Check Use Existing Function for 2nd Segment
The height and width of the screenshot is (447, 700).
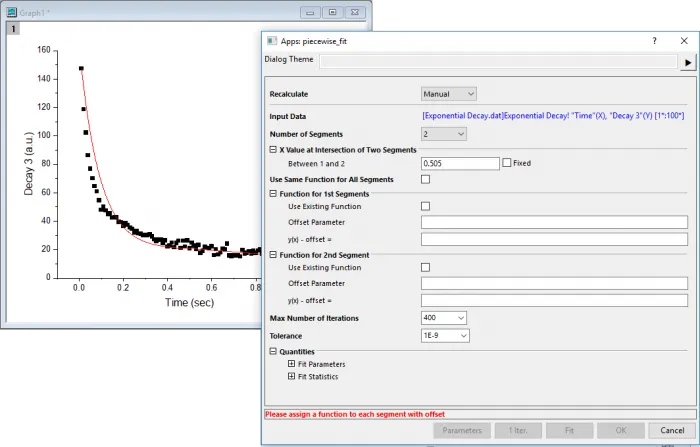425,267
